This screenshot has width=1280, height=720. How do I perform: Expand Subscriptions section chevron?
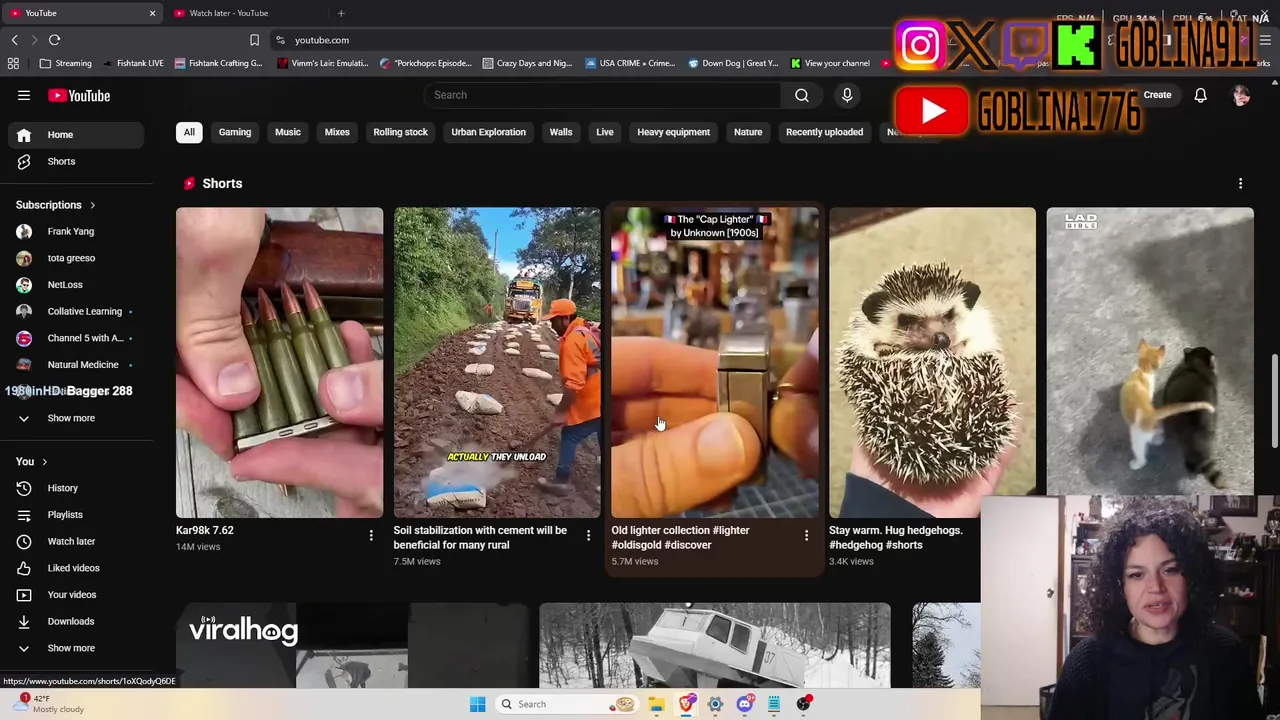[x=92, y=205]
